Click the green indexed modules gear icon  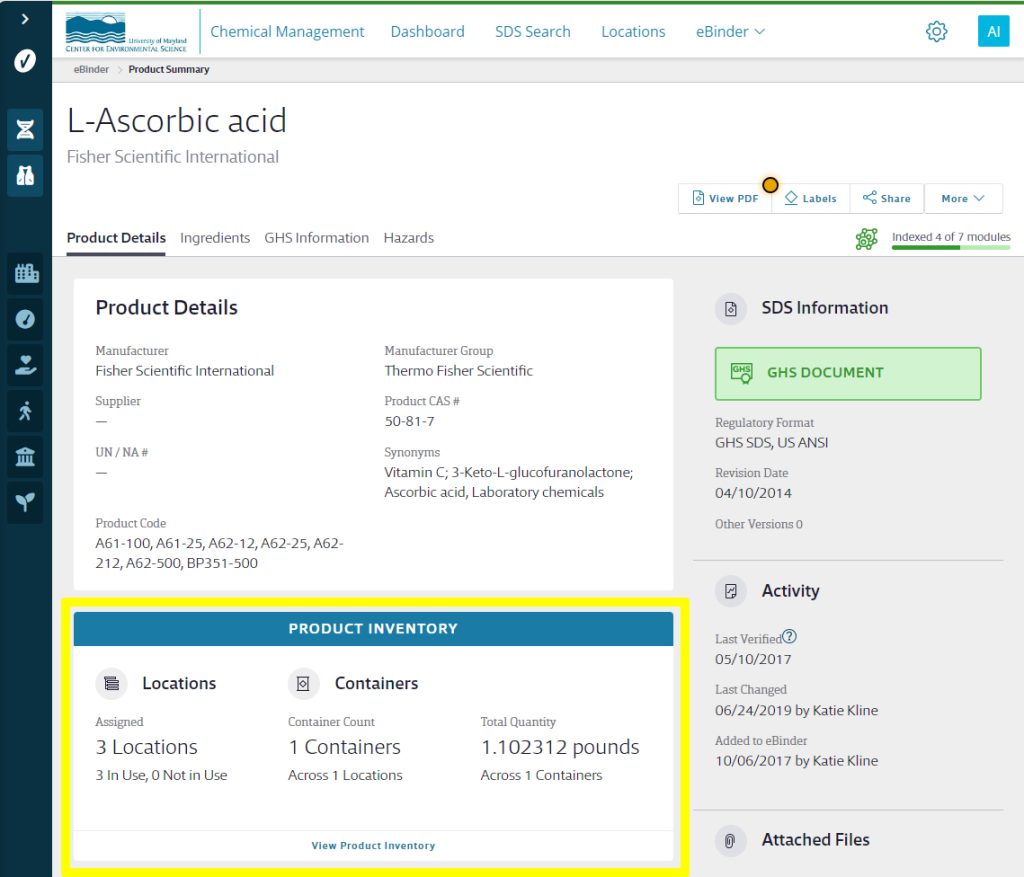(x=867, y=239)
